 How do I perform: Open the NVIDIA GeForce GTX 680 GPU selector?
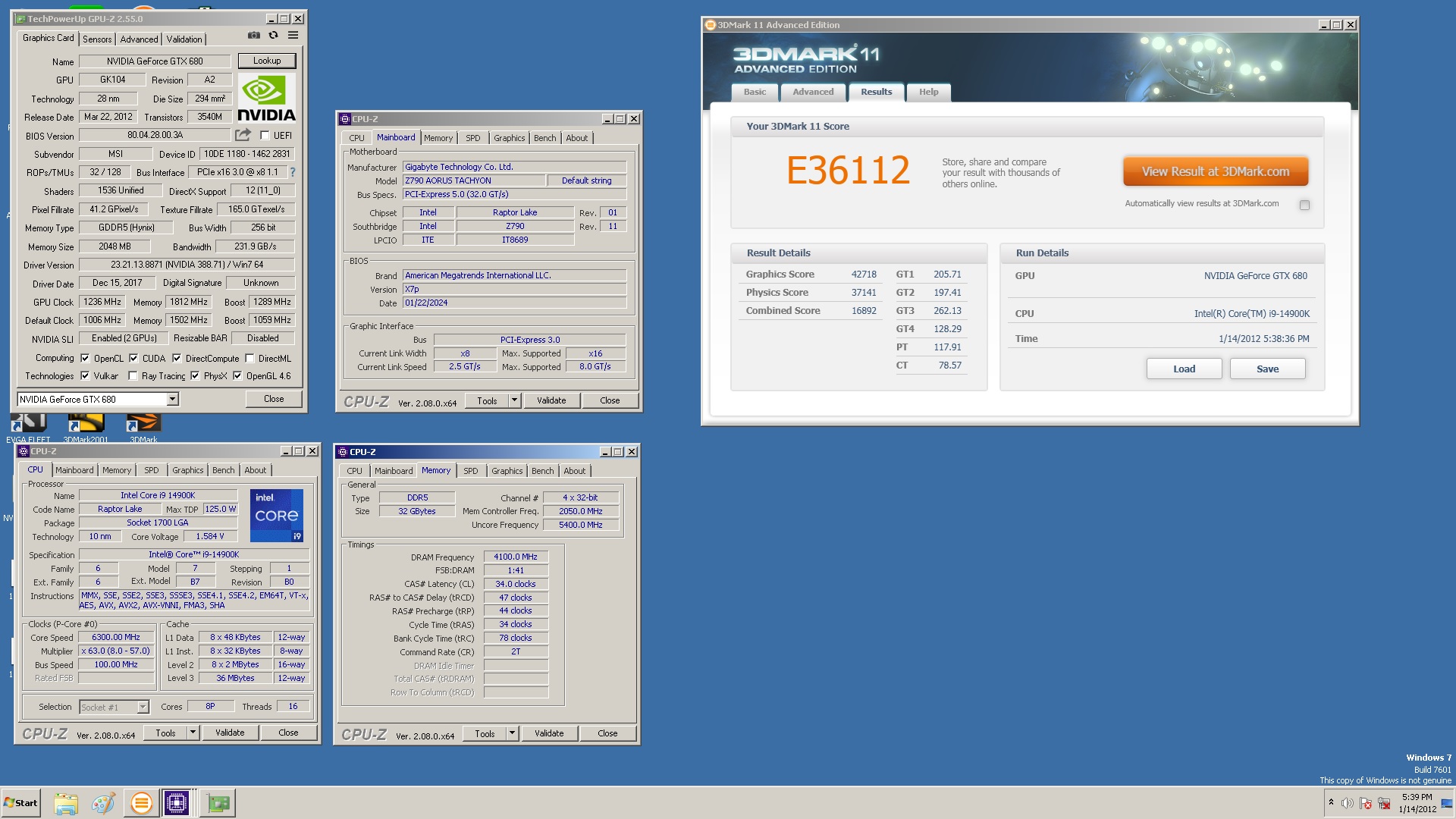(x=98, y=400)
